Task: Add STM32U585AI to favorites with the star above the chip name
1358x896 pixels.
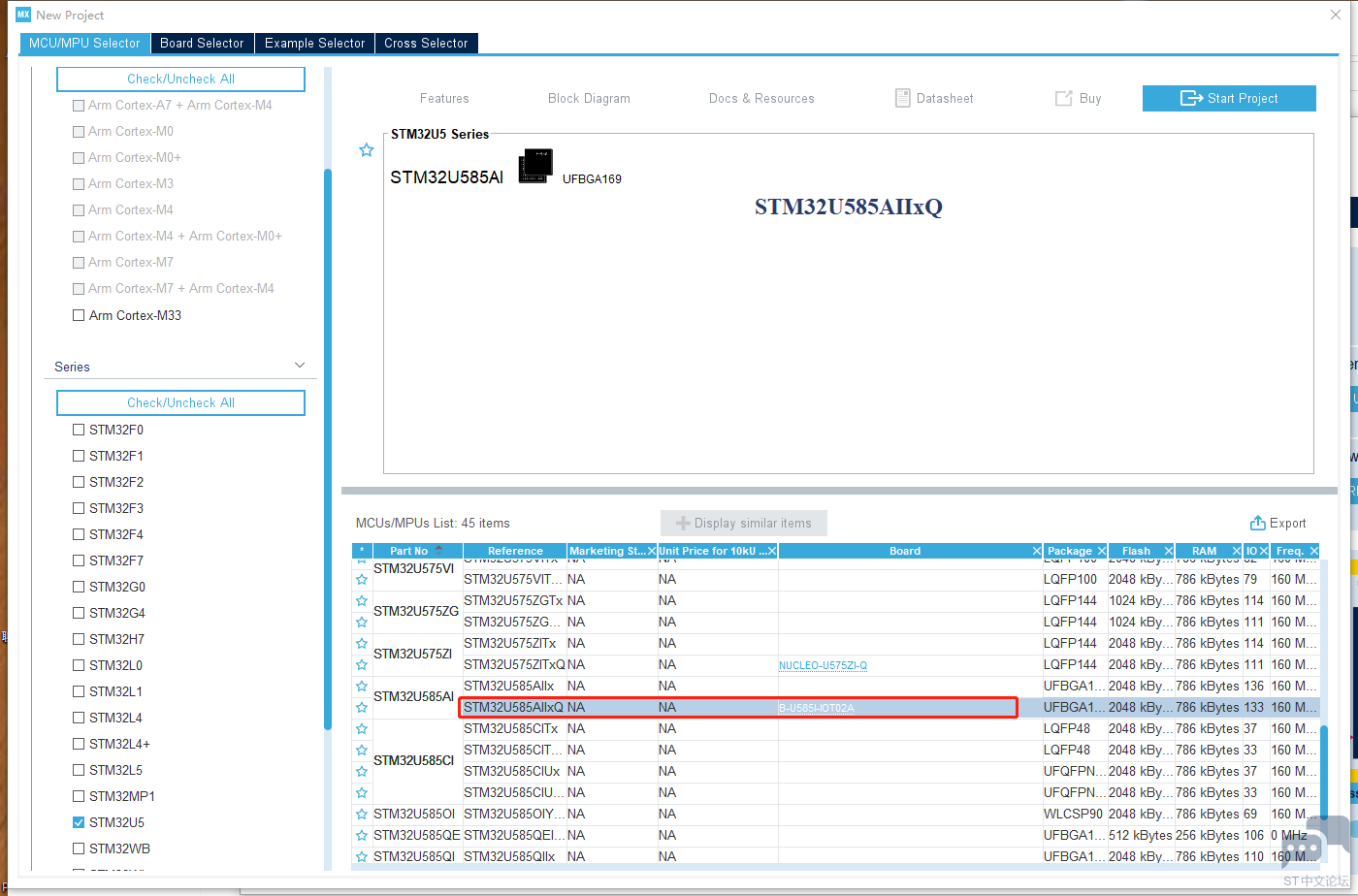Action: (x=367, y=150)
